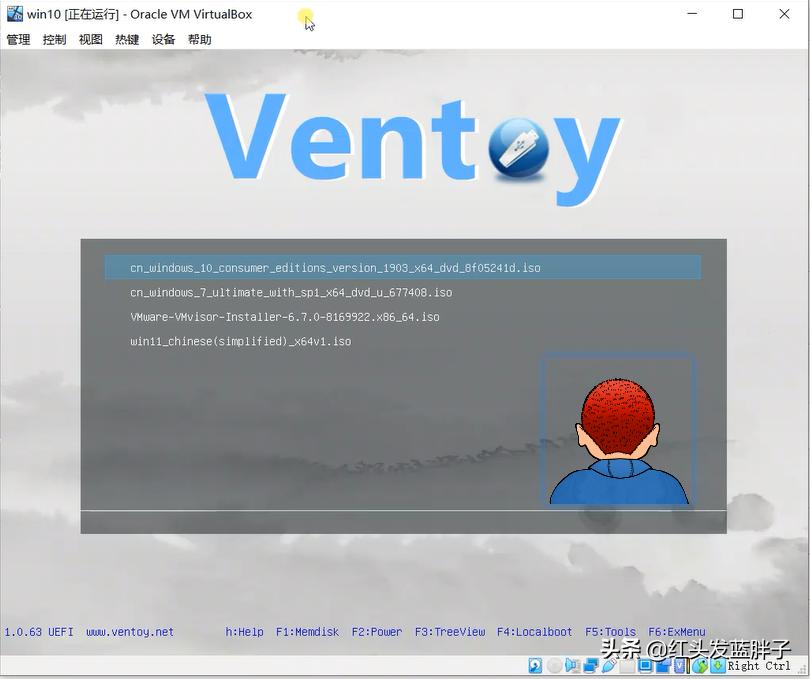Open the 控制 menu

[53, 39]
